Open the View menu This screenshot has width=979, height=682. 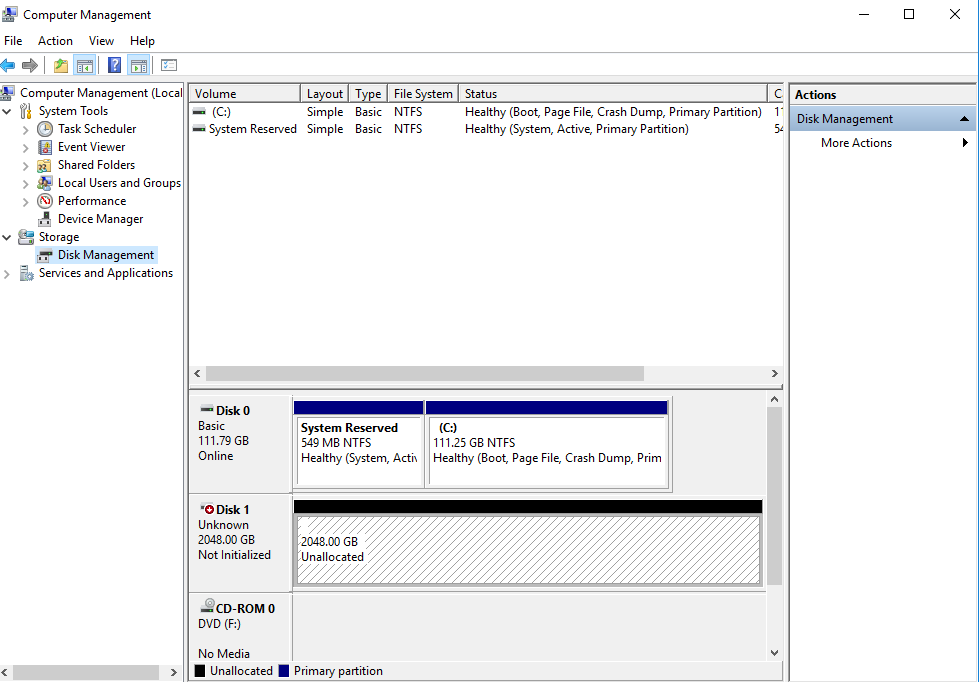(101, 41)
